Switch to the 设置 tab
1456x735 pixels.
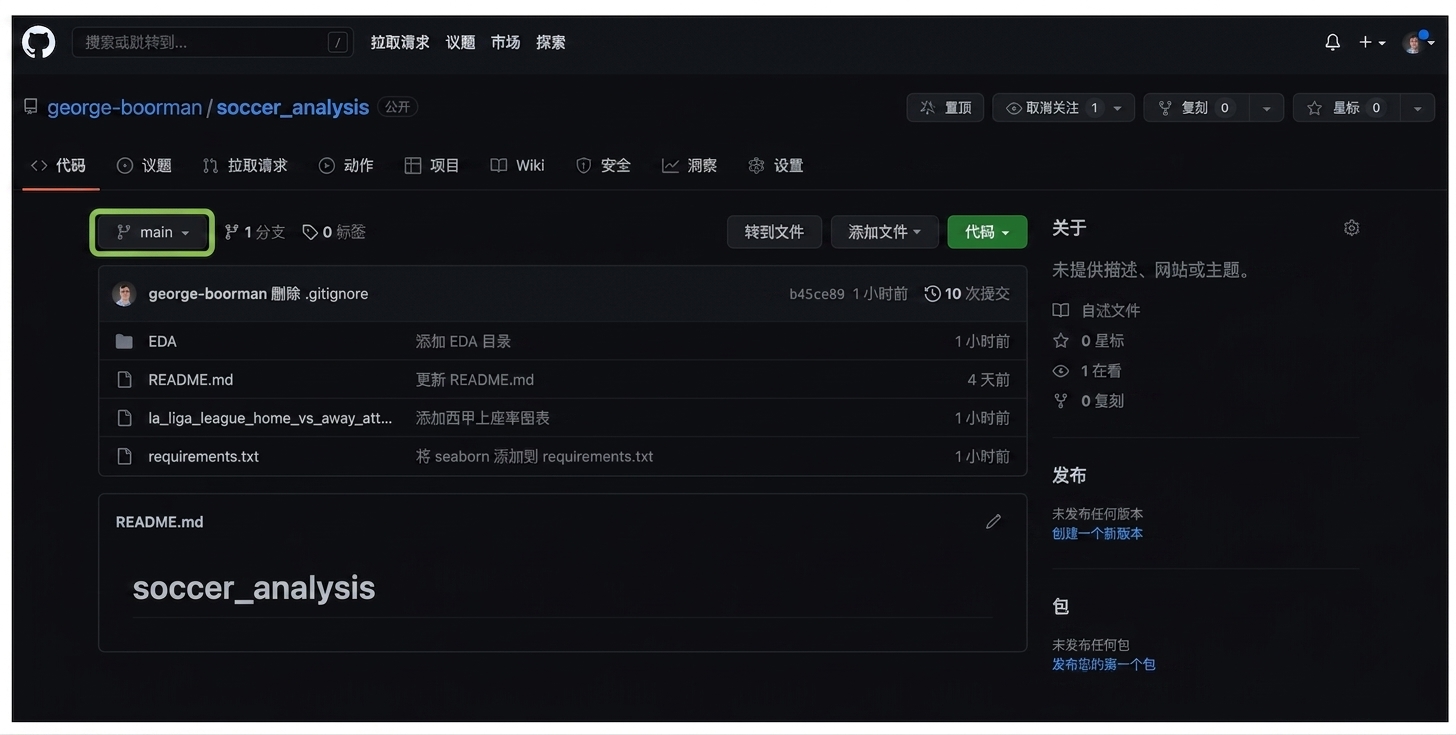776,165
